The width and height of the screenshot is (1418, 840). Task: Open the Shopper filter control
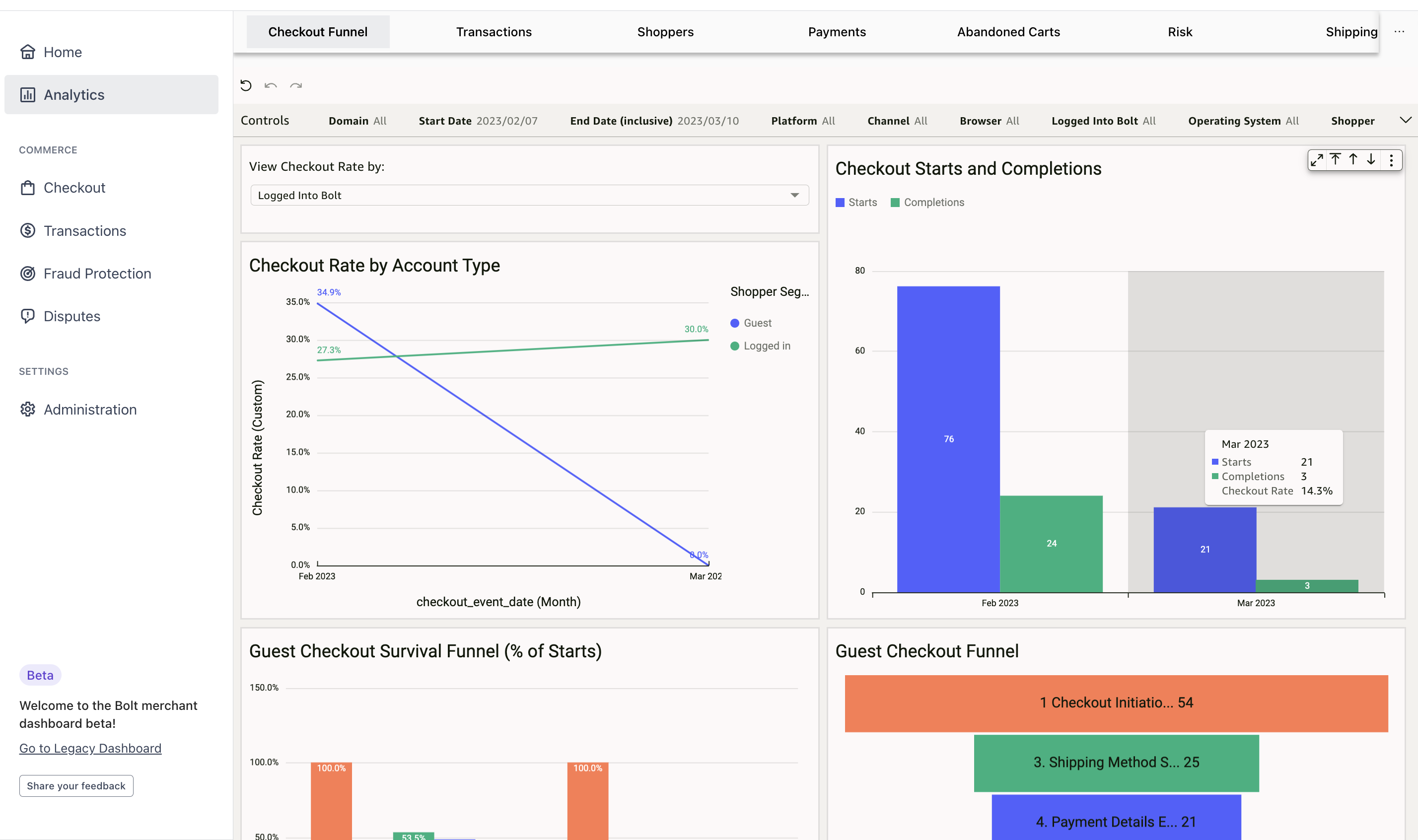tap(1353, 121)
